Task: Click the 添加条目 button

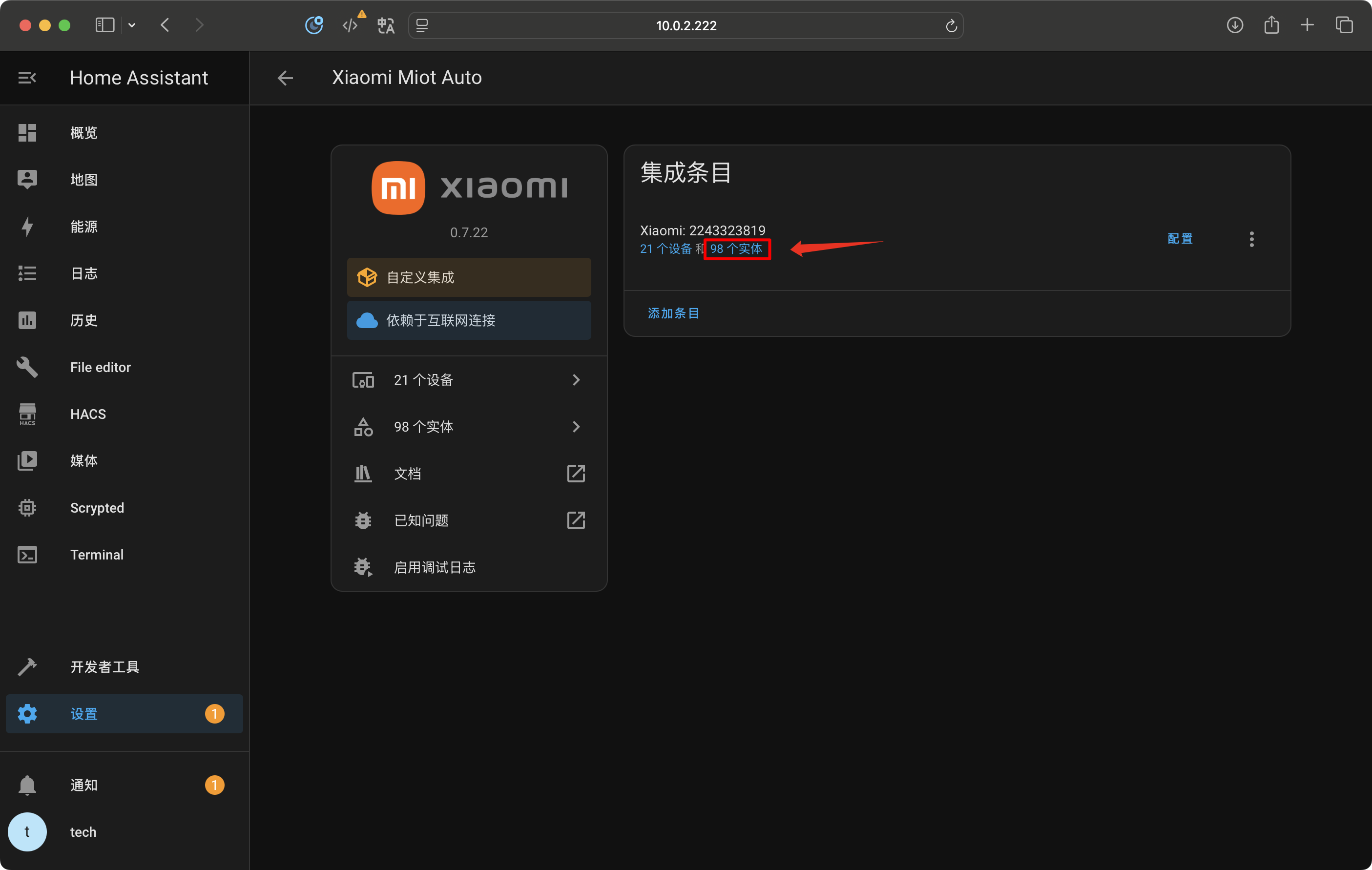Action: (673, 313)
